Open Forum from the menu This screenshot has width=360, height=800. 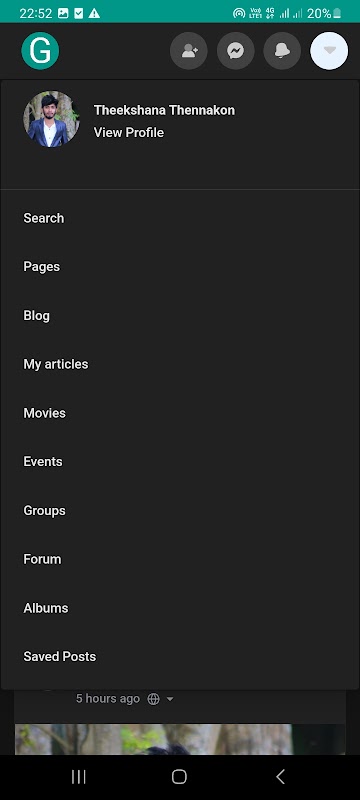coord(42,559)
